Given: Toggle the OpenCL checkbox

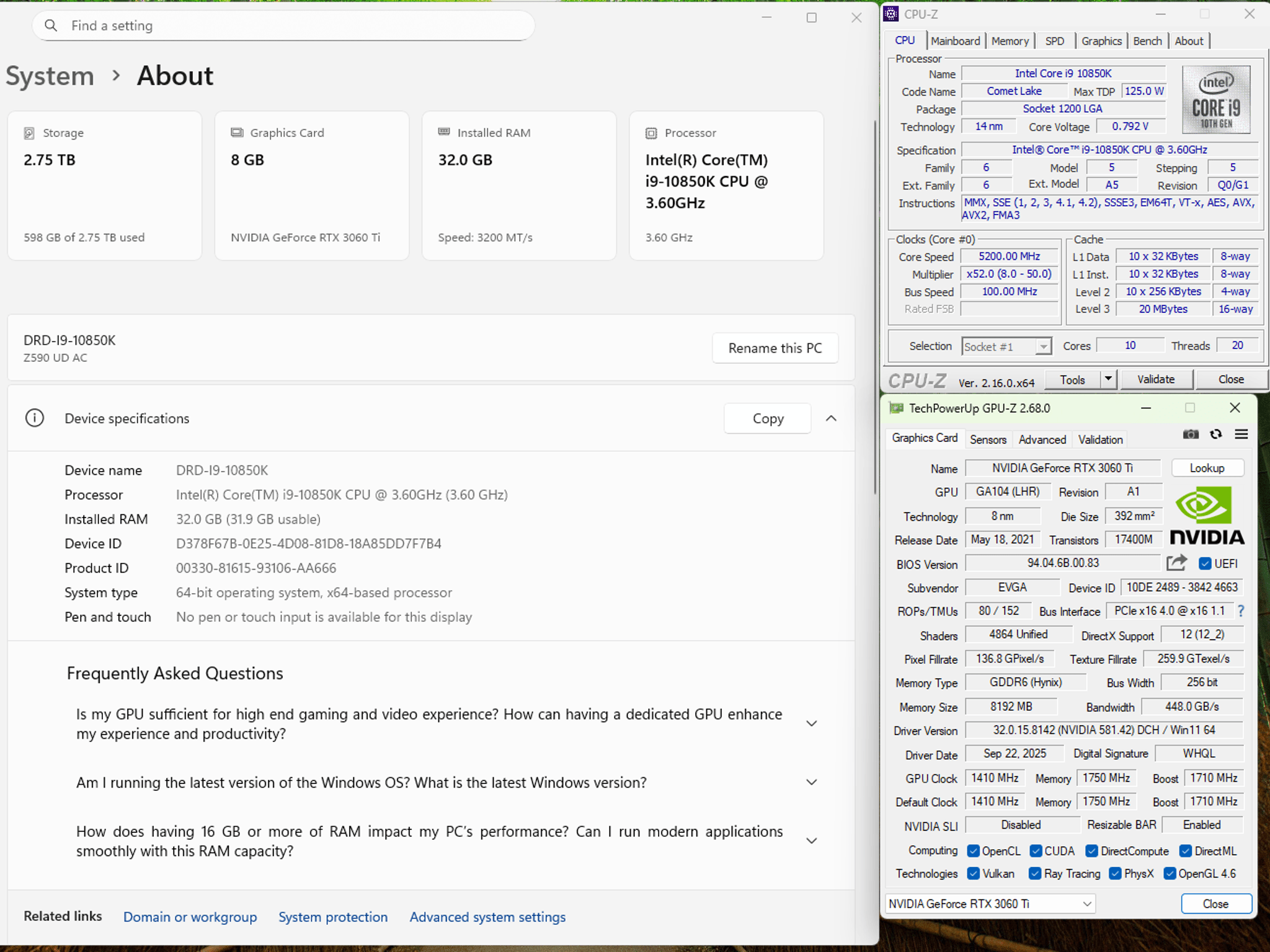Looking at the screenshot, I should coord(974,851).
